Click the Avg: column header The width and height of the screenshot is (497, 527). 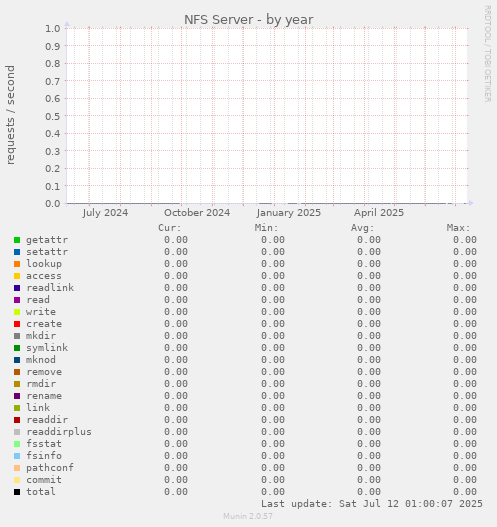tap(362, 228)
